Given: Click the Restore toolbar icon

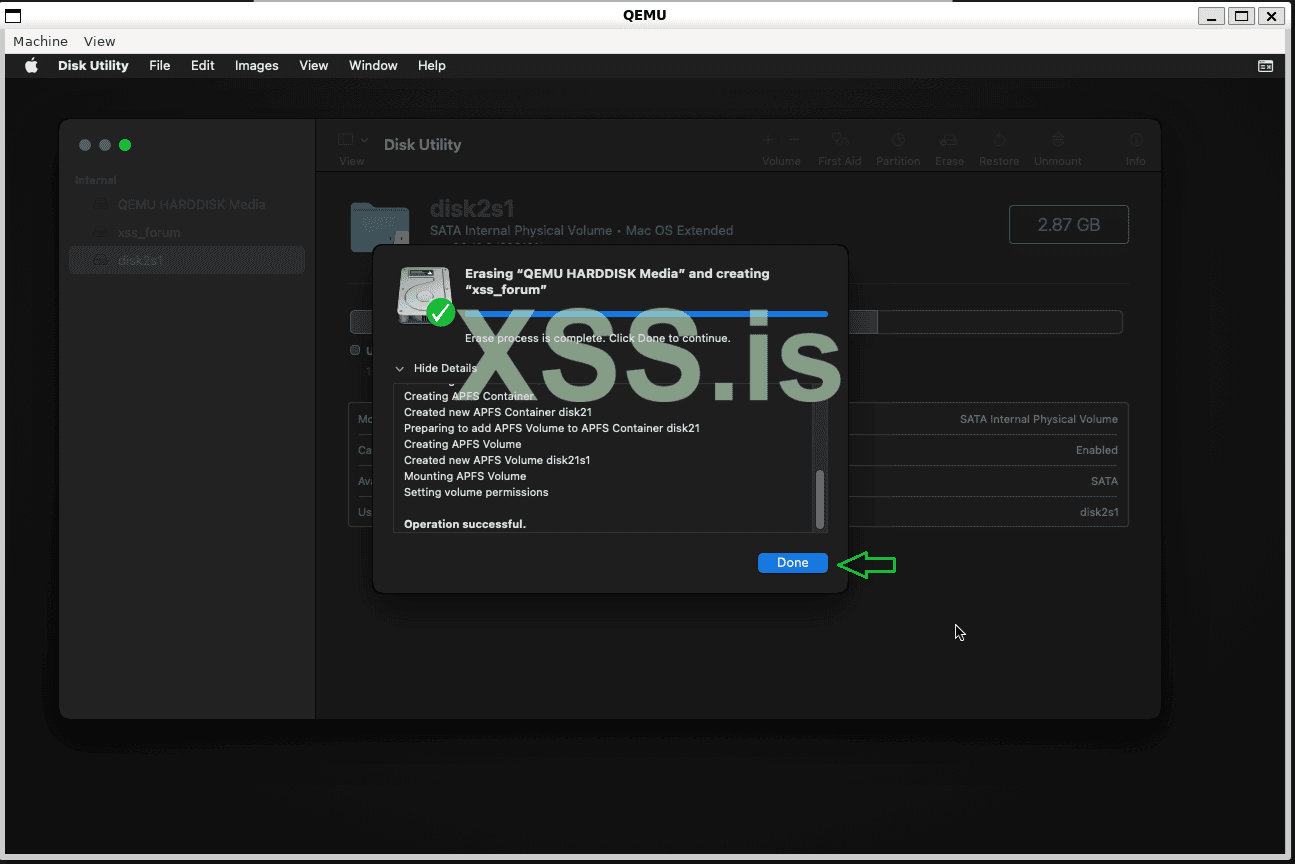Looking at the screenshot, I should click(999, 141).
